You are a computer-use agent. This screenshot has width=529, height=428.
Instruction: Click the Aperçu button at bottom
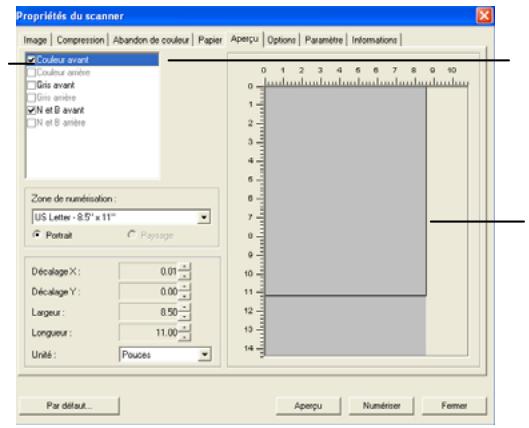tap(308, 405)
